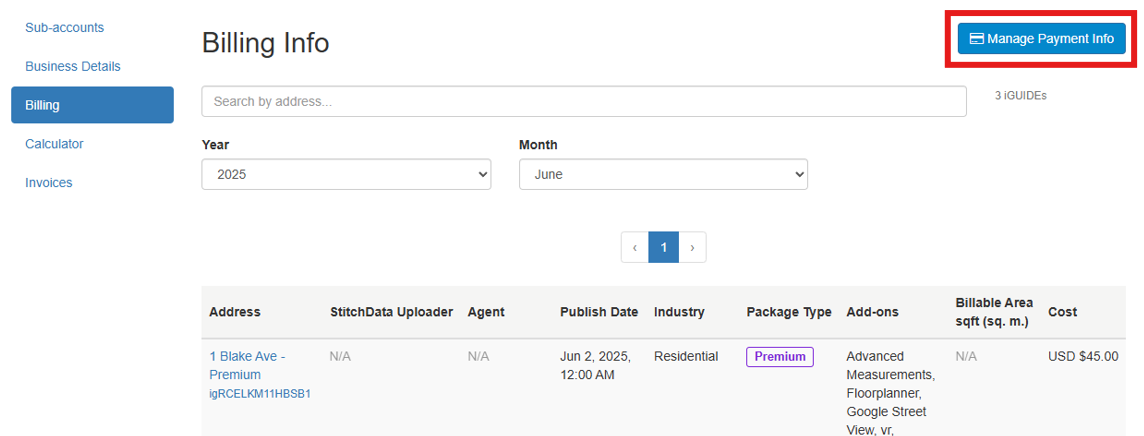The image size is (1144, 436).
Task: Click the Premium package type badge
Action: pyautogui.click(x=779, y=357)
